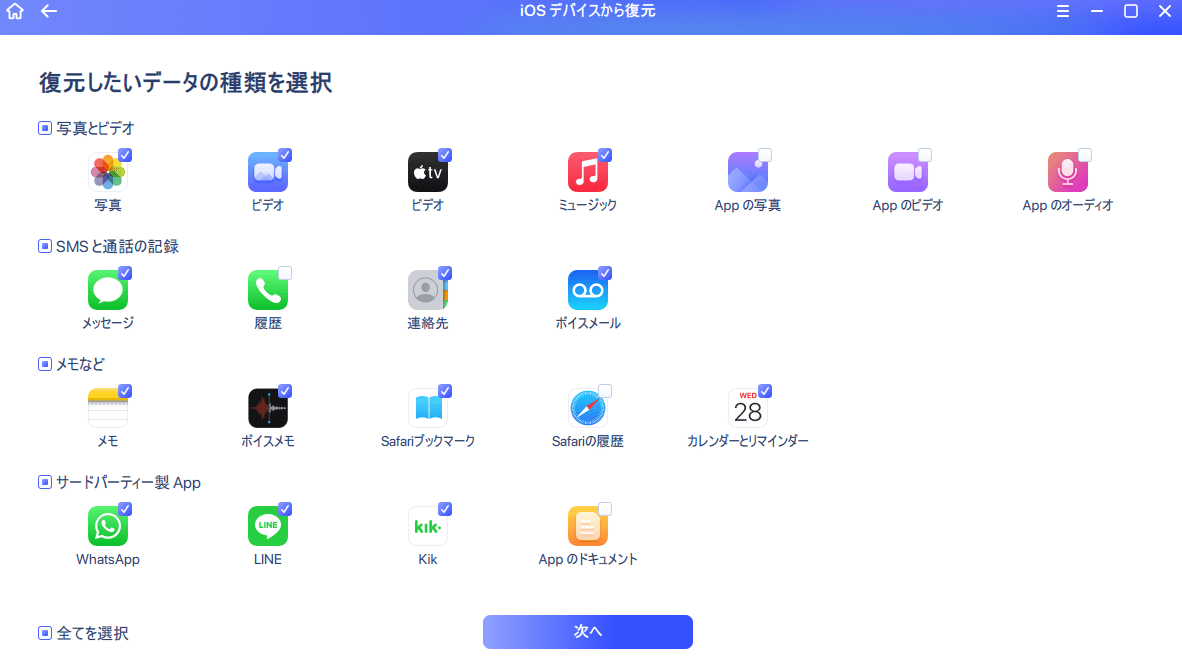Click the サードパーティー製 App heading text
This screenshot has height=659, width=1182.
pos(128,483)
